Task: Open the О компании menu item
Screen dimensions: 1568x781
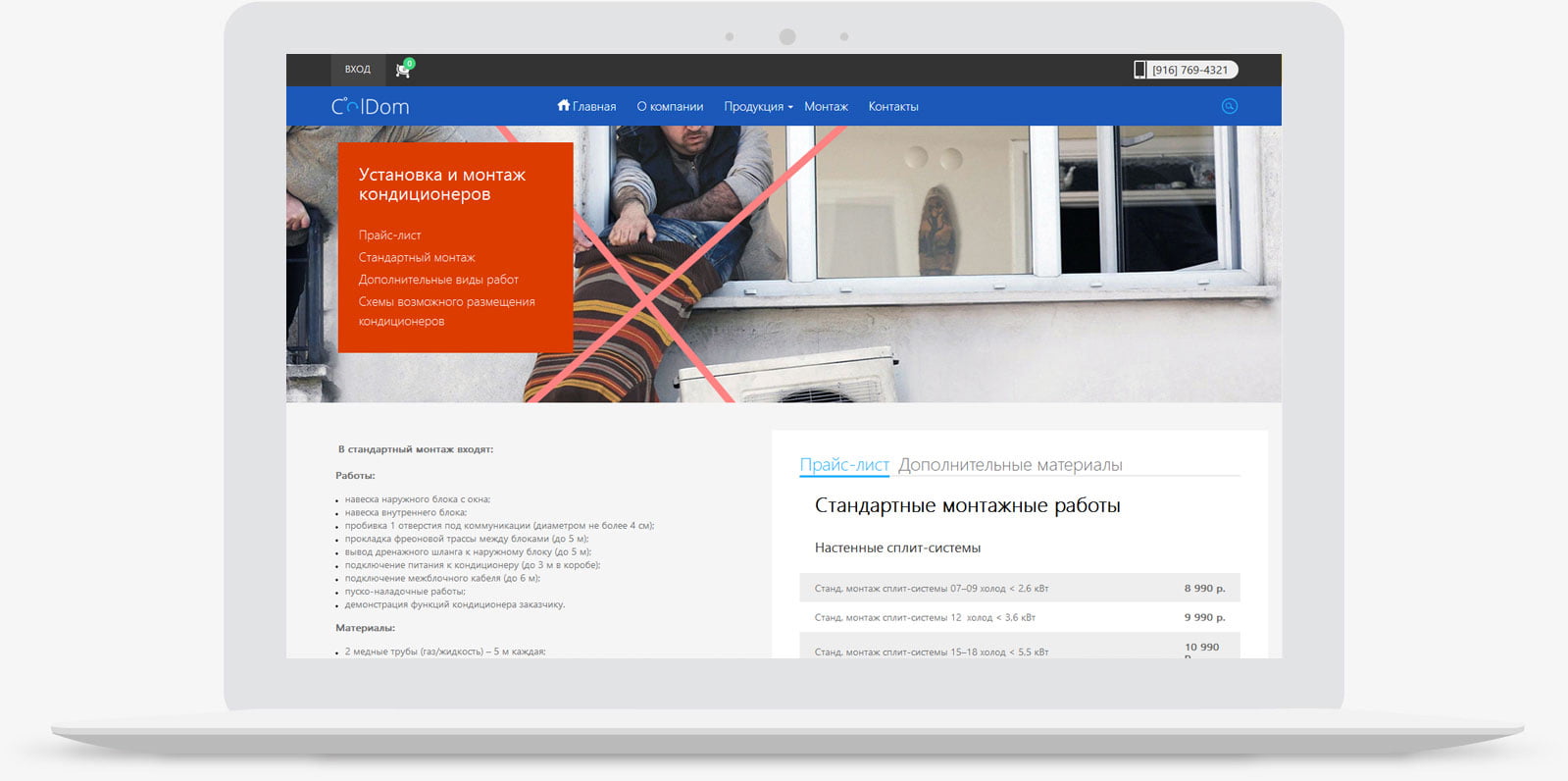Action: [x=670, y=107]
